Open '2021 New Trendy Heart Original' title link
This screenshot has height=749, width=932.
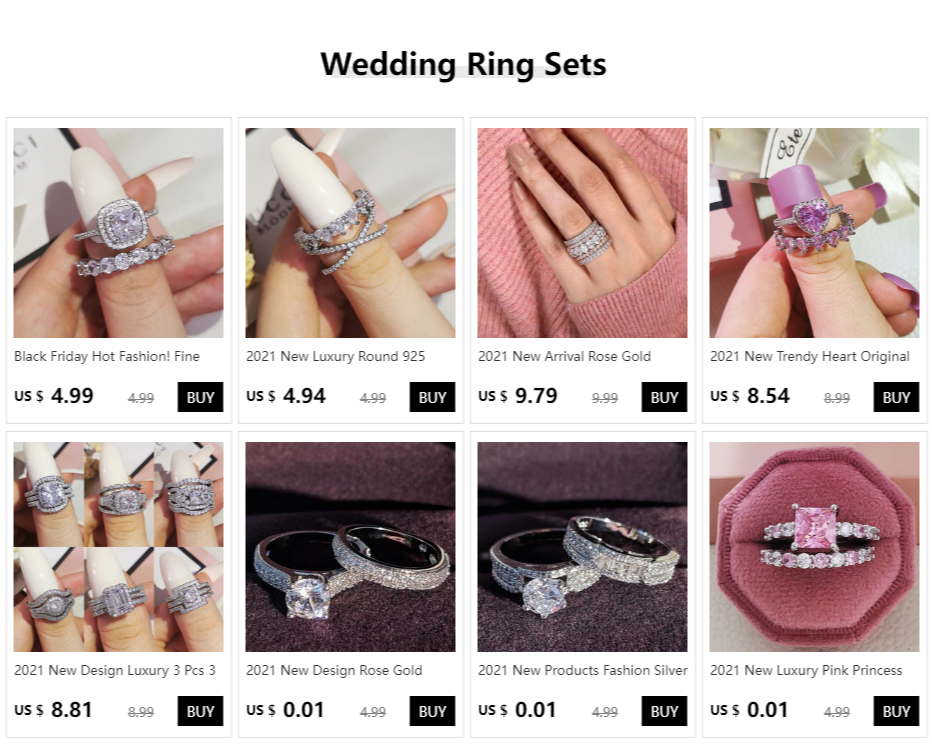[x=810, y=356]
